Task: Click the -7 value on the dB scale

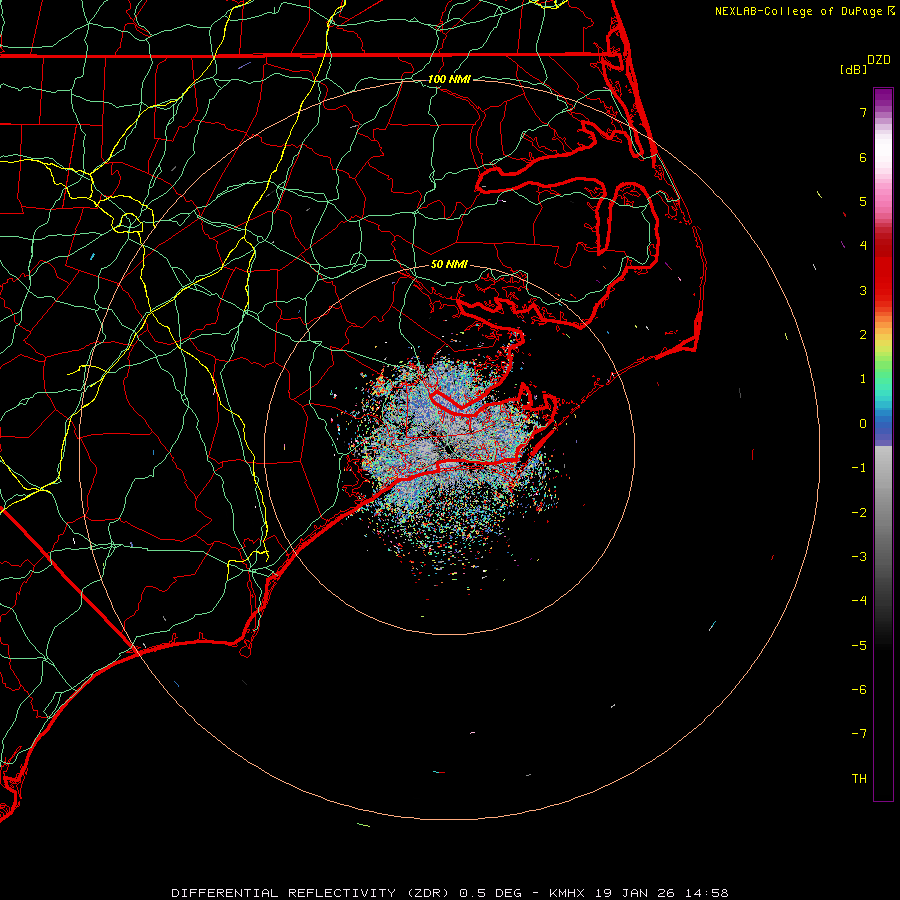Action: [x=859, y=734]
